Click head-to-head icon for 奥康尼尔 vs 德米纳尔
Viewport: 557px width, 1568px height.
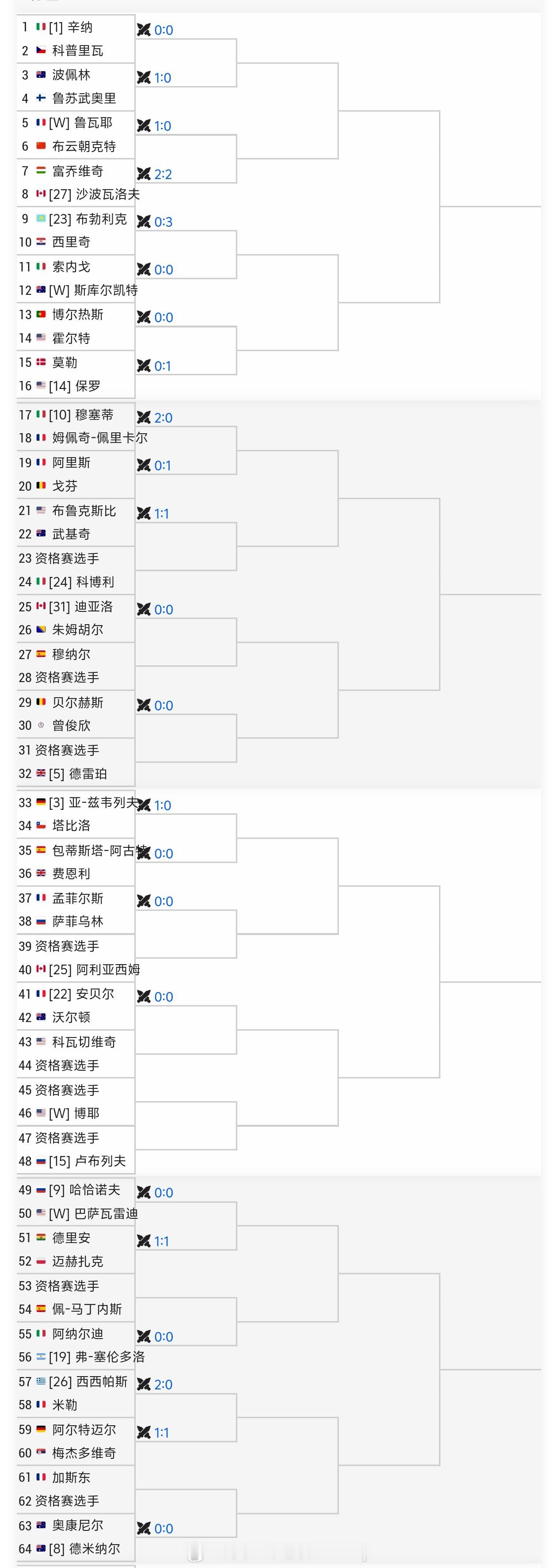pyautogui.click(x=144, y=1528)
